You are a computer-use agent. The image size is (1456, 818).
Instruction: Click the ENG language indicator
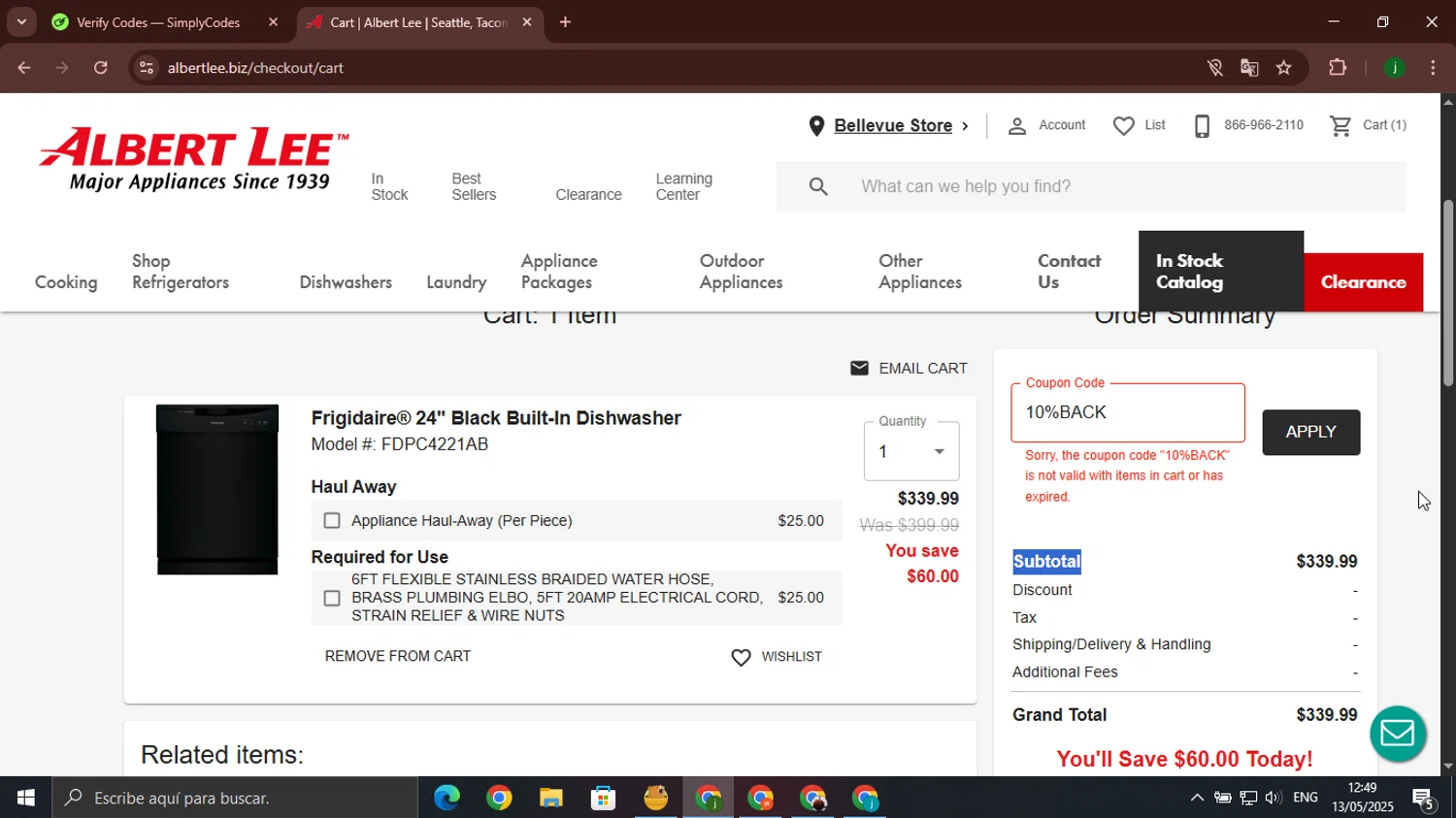[x=1306, y=798]
